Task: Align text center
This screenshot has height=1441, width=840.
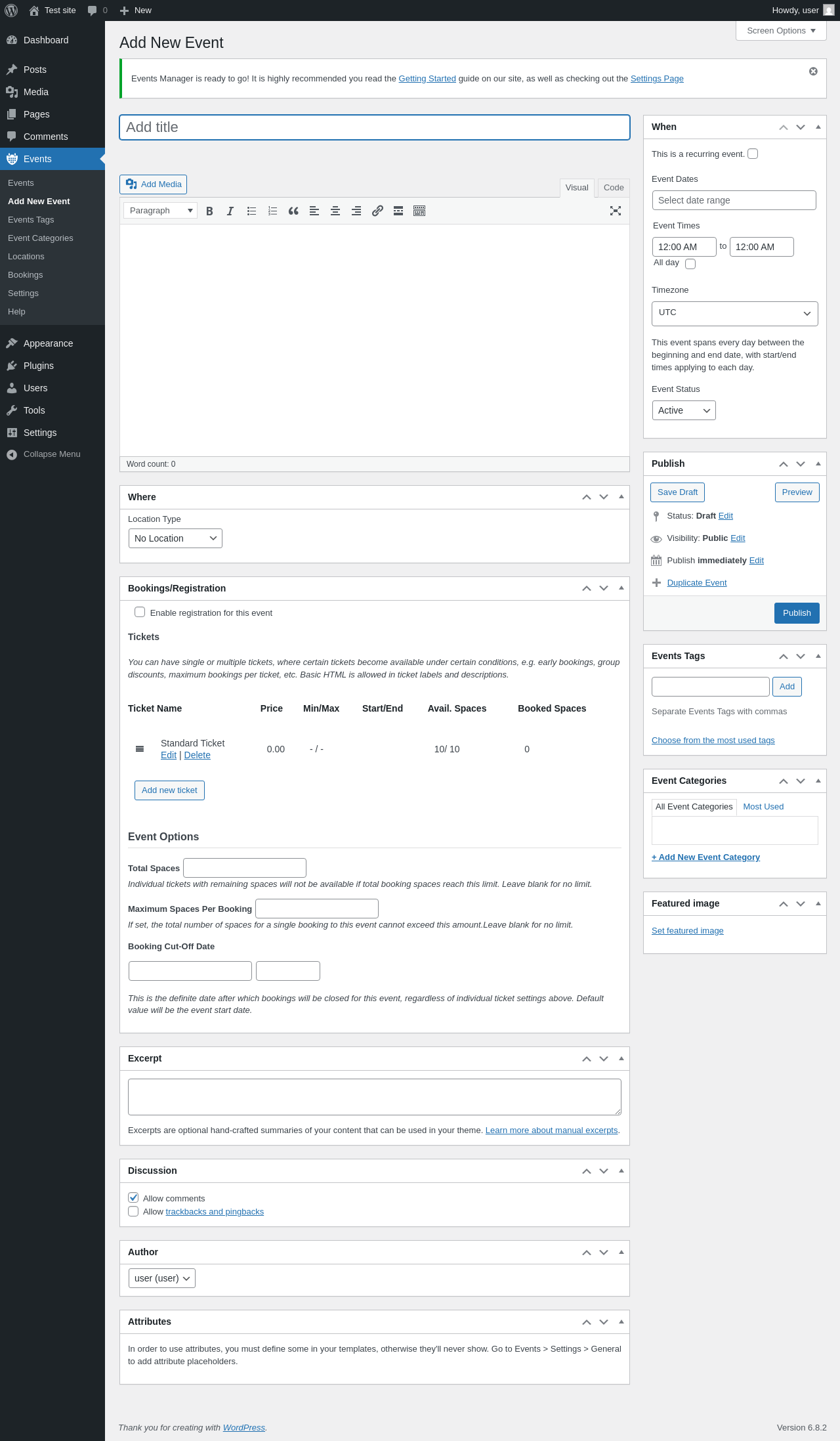Action: point(335,211)
